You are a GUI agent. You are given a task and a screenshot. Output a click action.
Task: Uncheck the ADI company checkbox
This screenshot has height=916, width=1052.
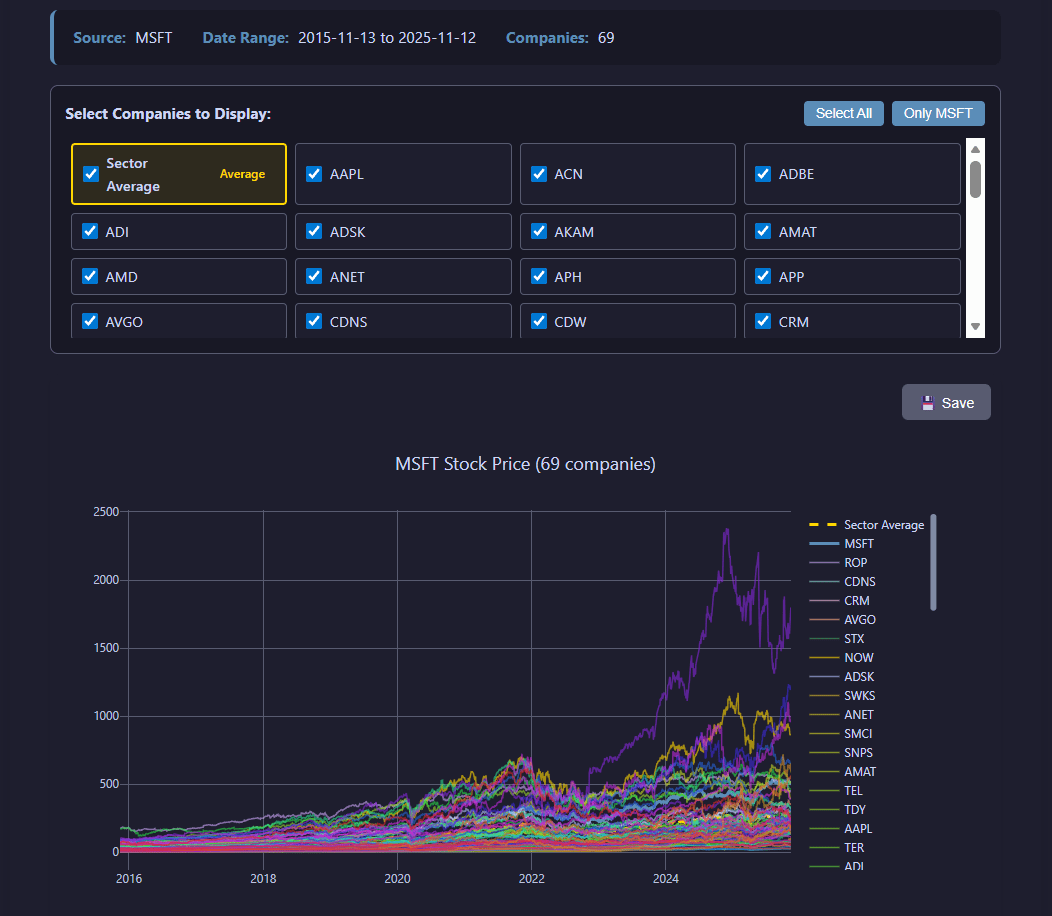coord(90,232)
